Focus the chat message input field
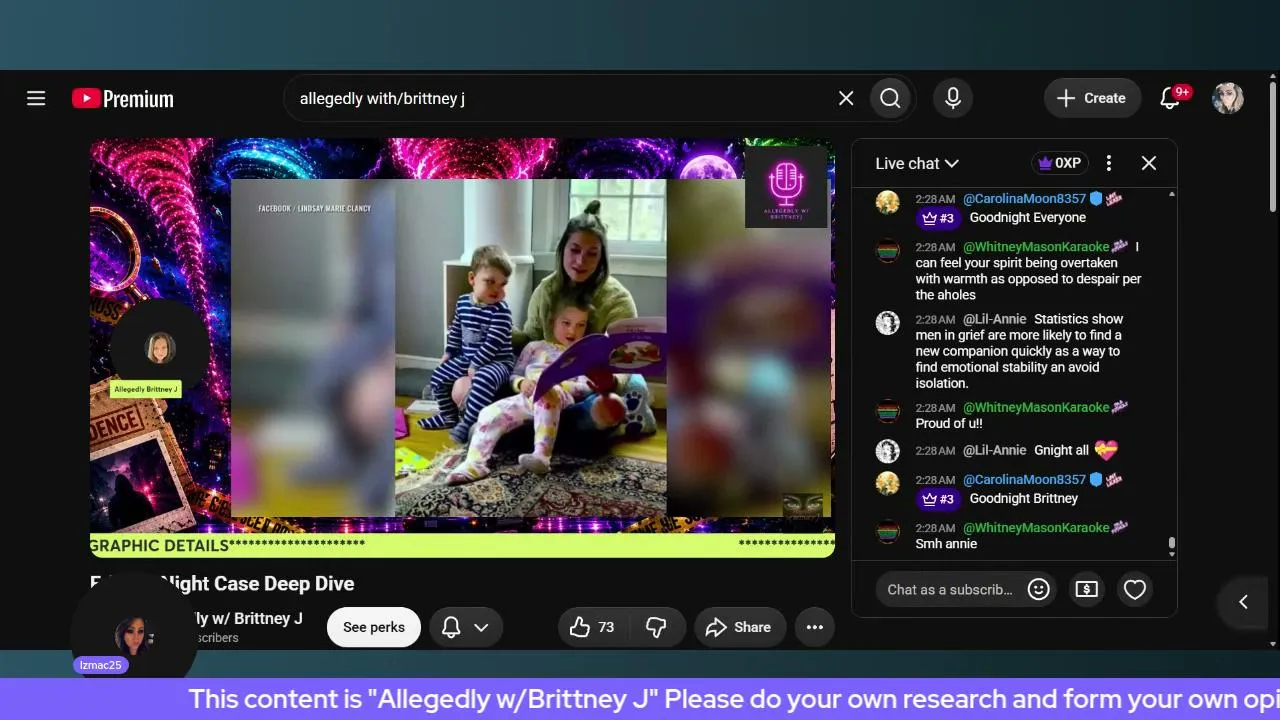 tap(950, 589)
